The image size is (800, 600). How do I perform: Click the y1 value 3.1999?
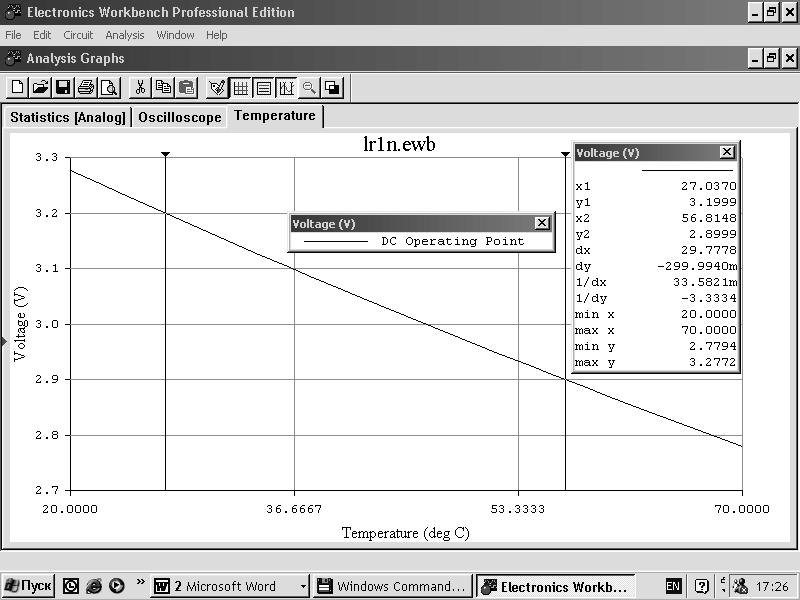click(x=713, y=202)
